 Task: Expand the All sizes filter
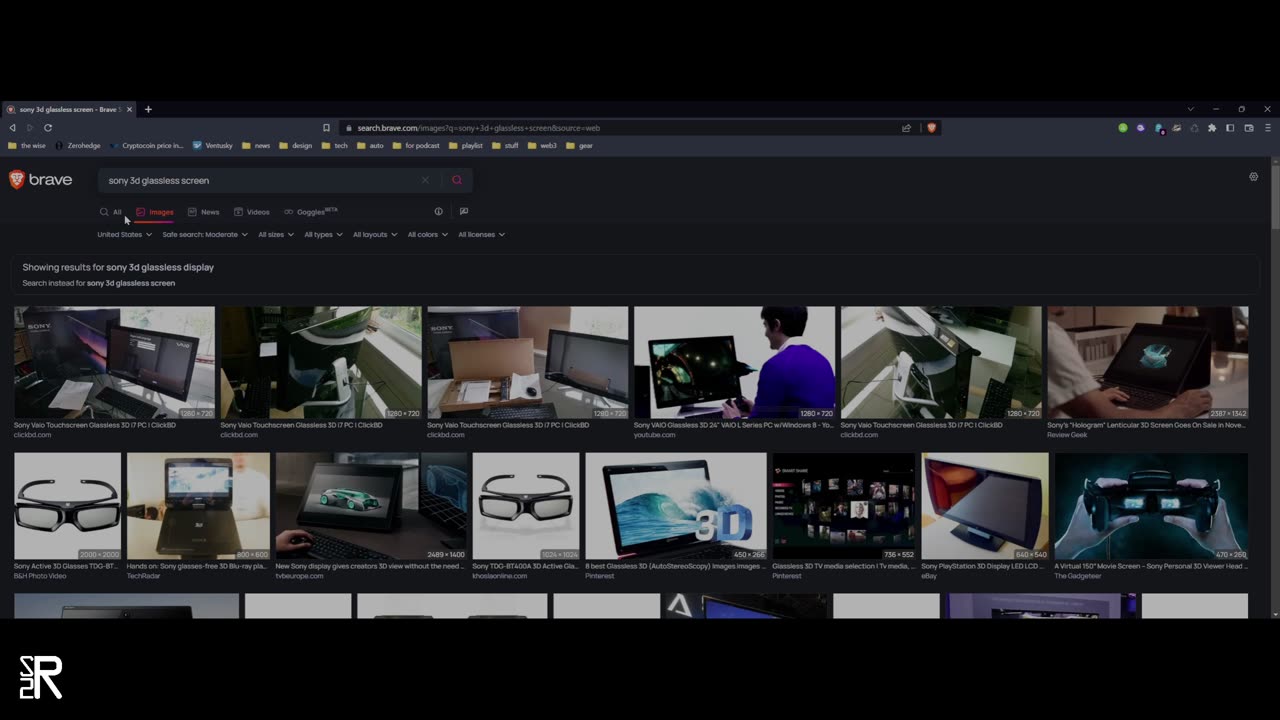[276, 235]
